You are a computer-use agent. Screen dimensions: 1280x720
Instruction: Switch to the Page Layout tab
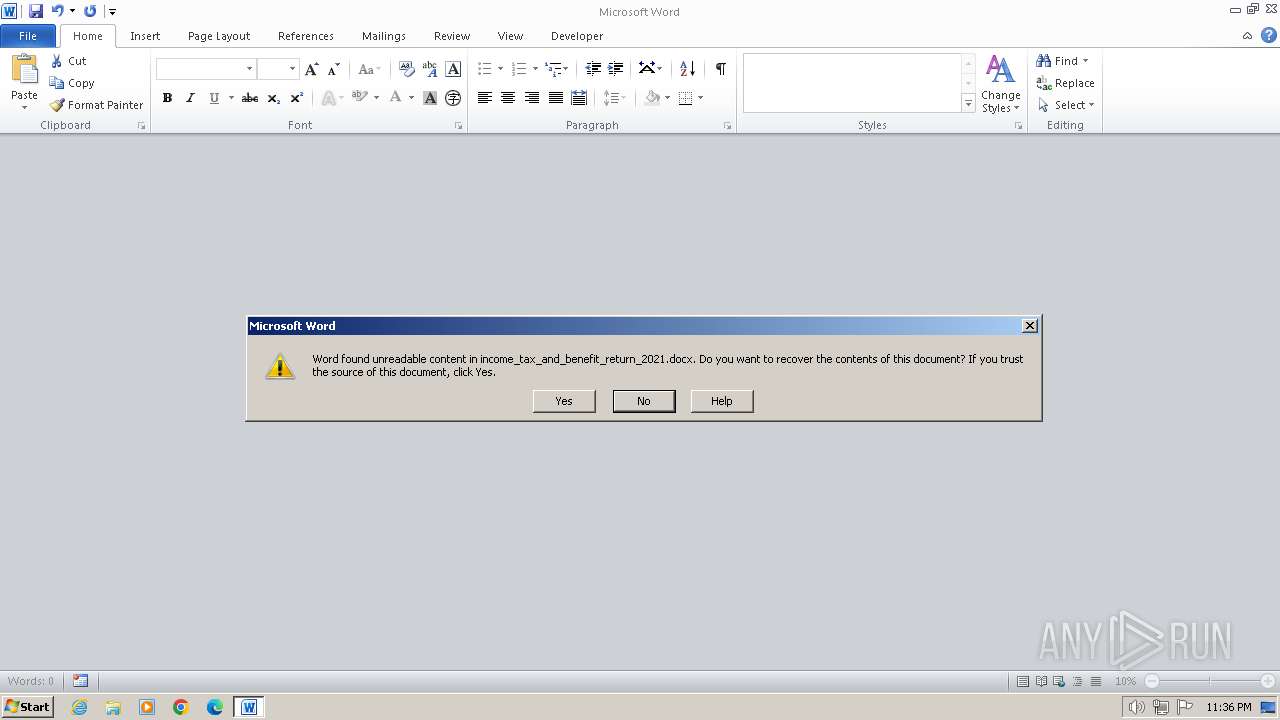click(x=219, y=36)
